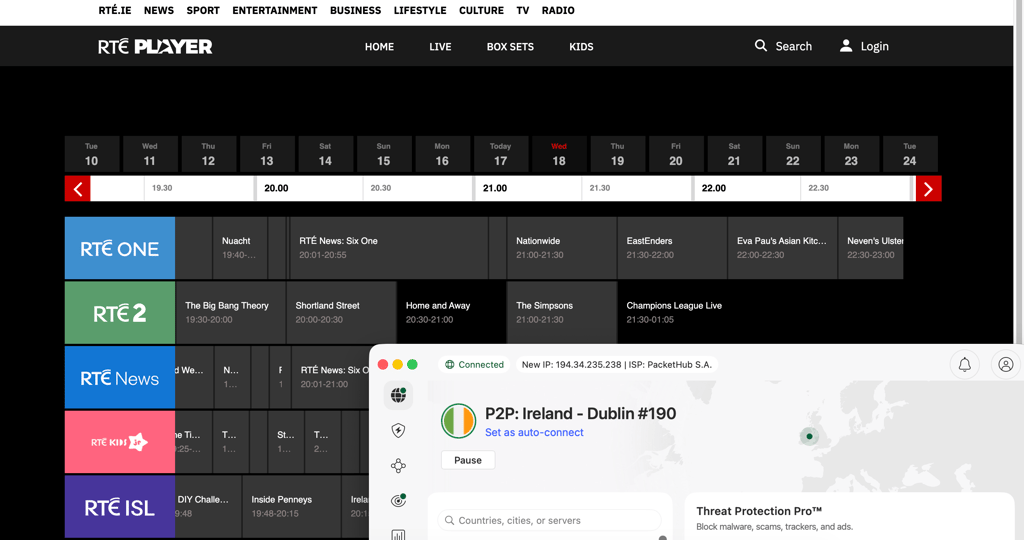The image size is (1024, 540).
Task: Open the Meshnet icon in VPN sidebar
Action: click(398, 466)
